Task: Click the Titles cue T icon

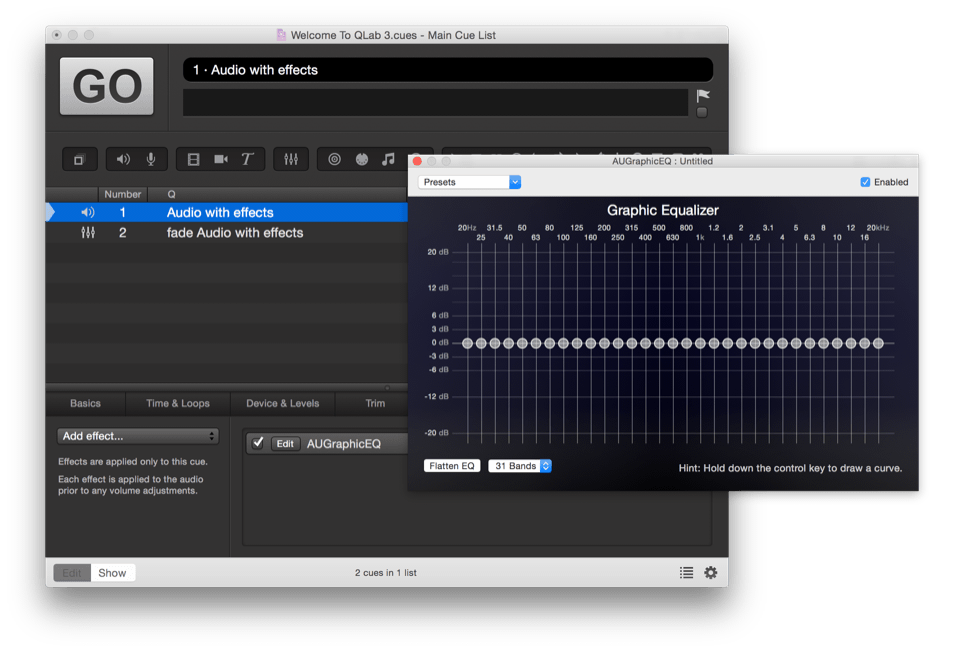Action: 247,159
